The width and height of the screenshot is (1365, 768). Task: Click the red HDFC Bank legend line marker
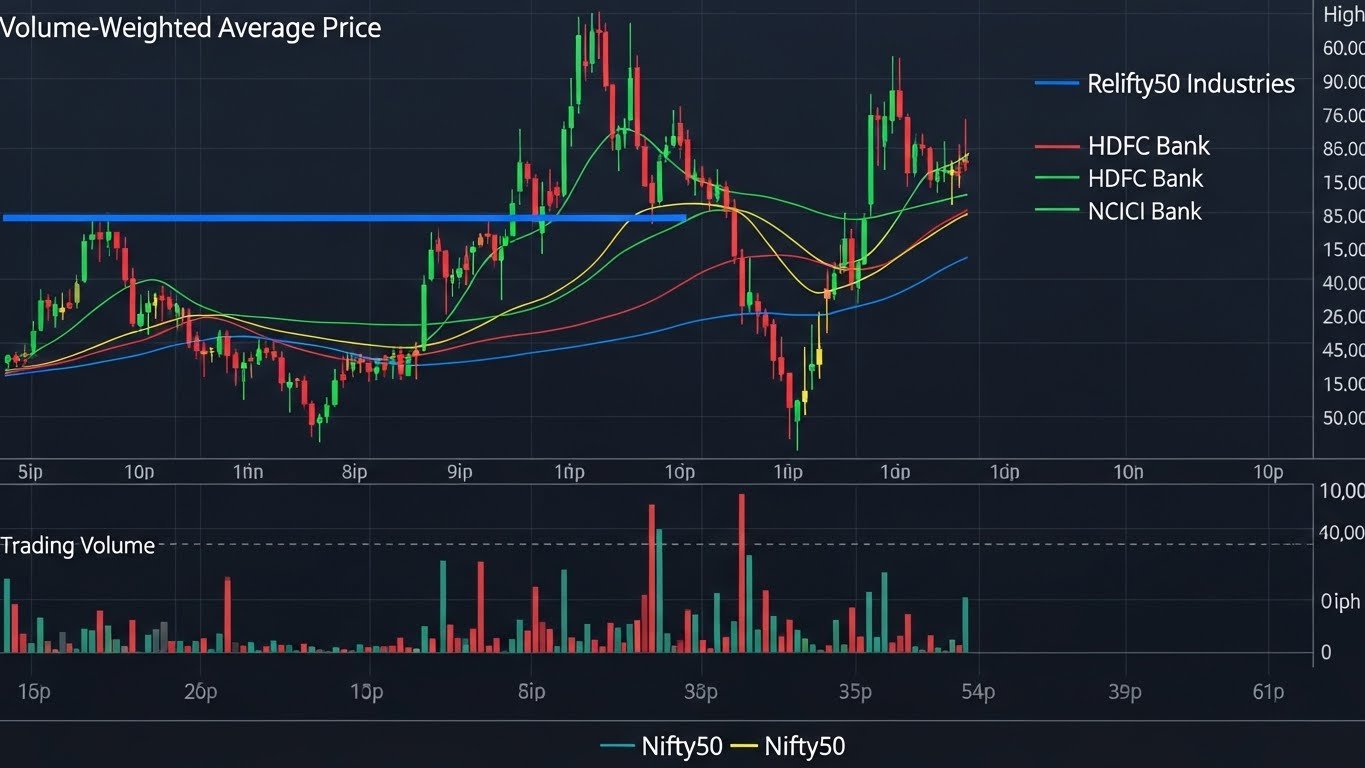(1055, 145)
